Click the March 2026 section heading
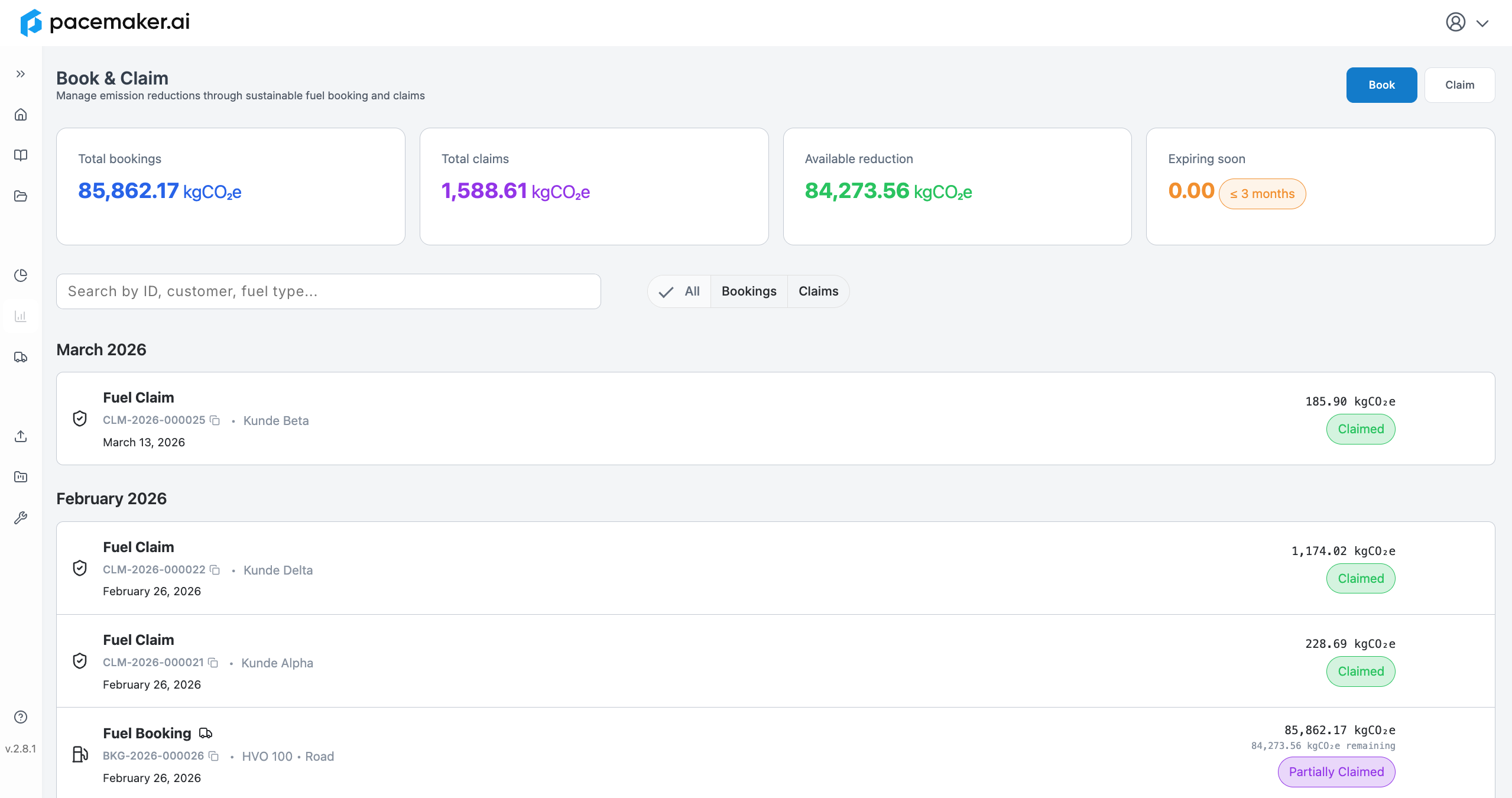 [x=101, y=350]
